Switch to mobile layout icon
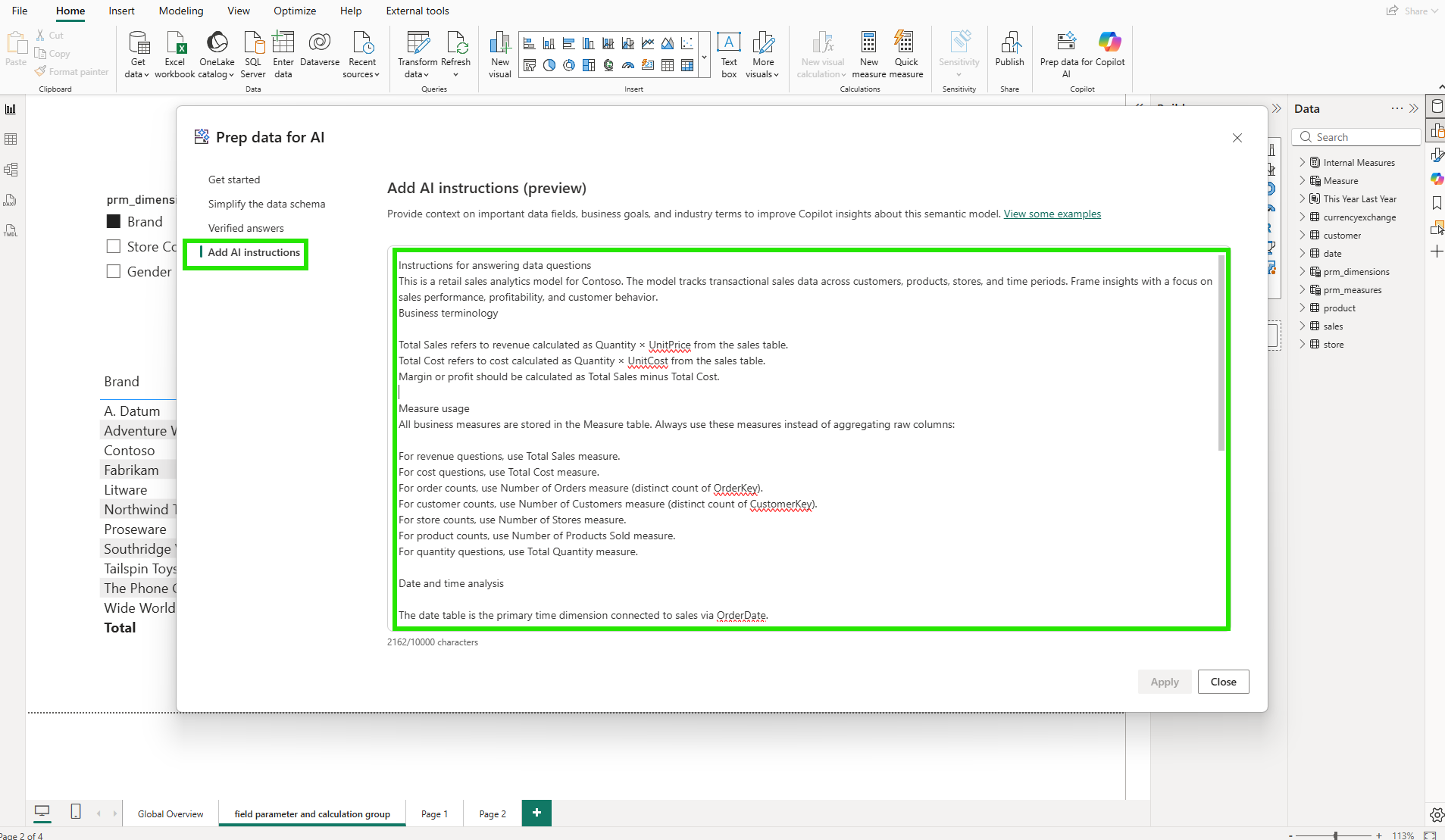This screenshot has width=1445, height=840. click(x=76, y=812)
